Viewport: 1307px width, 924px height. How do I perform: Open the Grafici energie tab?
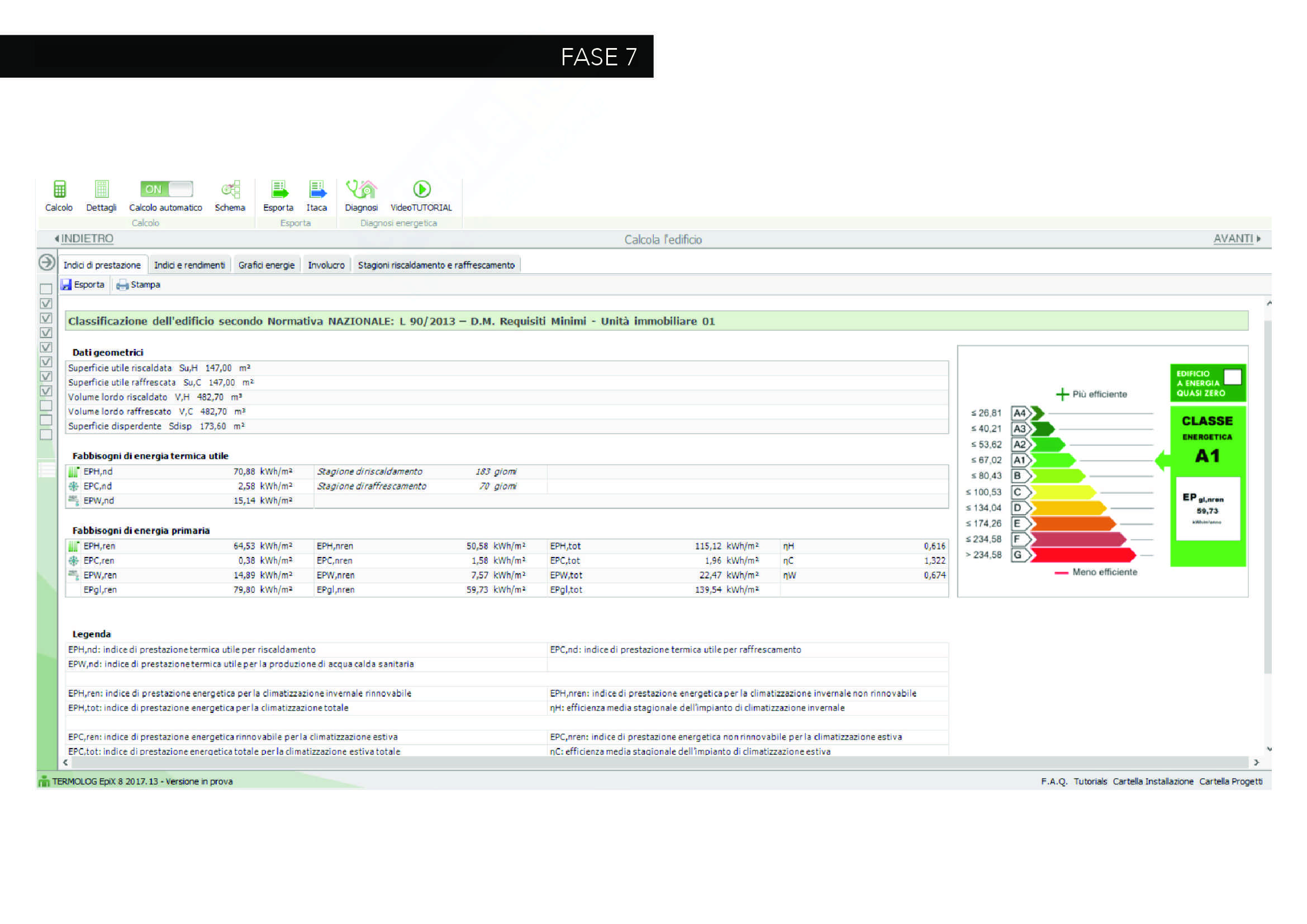[x=267, y=265]
